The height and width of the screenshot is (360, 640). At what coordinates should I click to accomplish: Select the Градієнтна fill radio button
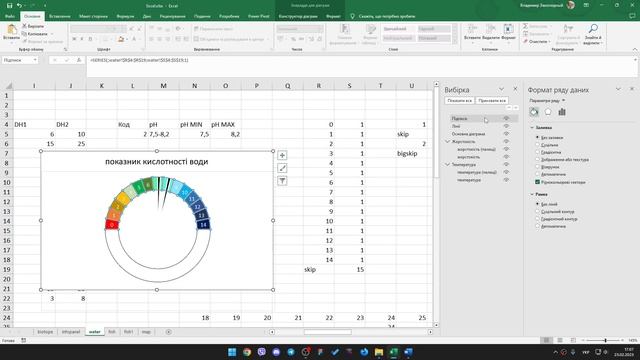537,152
